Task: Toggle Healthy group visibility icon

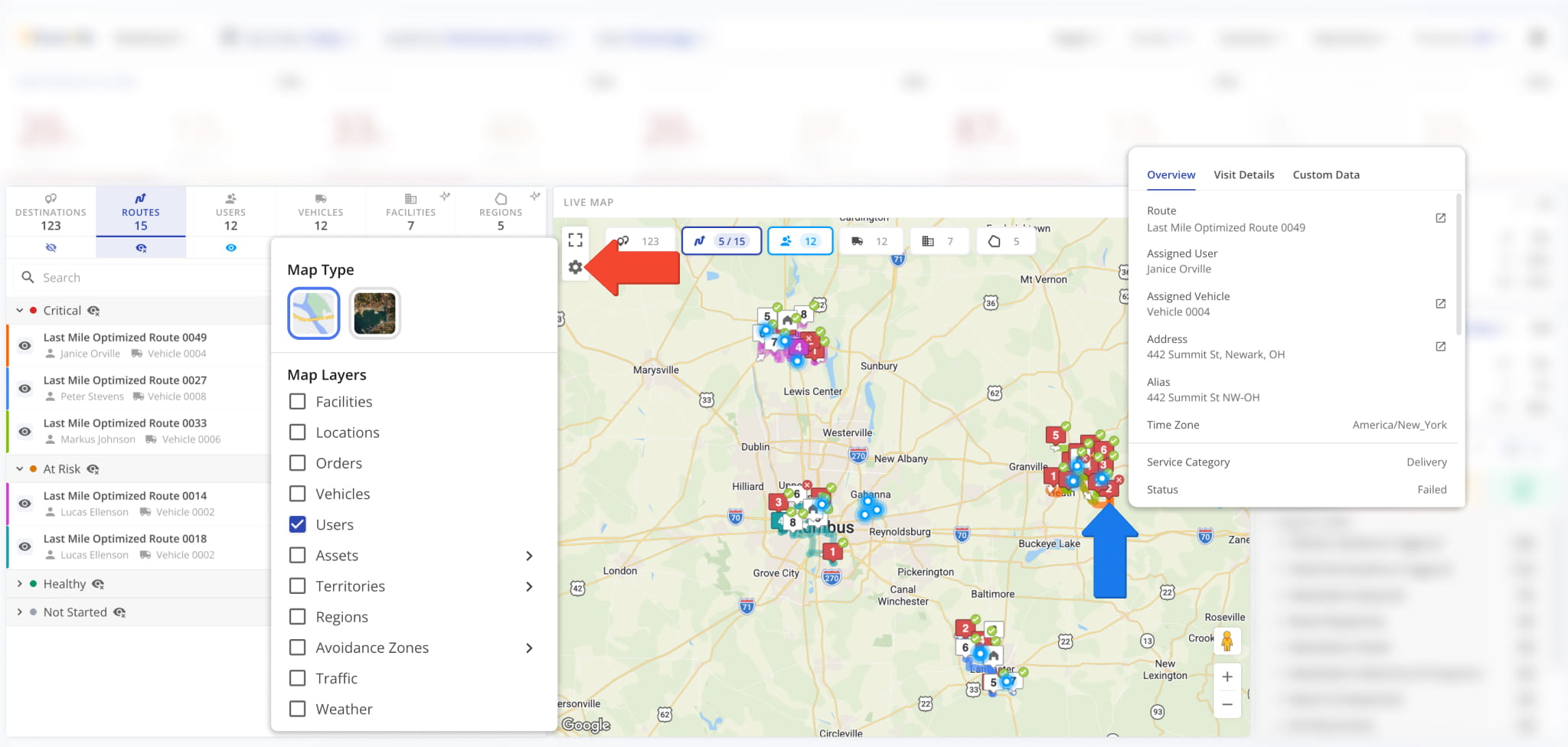Action: pyautogui.click(x=98, y=584)
